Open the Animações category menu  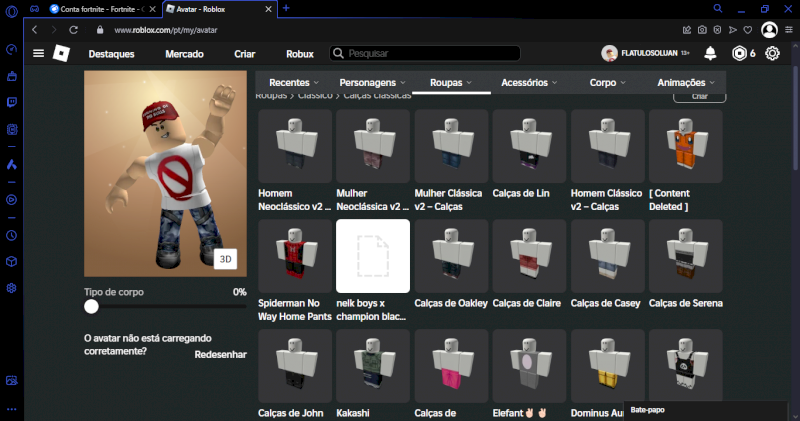click(686, 82)
